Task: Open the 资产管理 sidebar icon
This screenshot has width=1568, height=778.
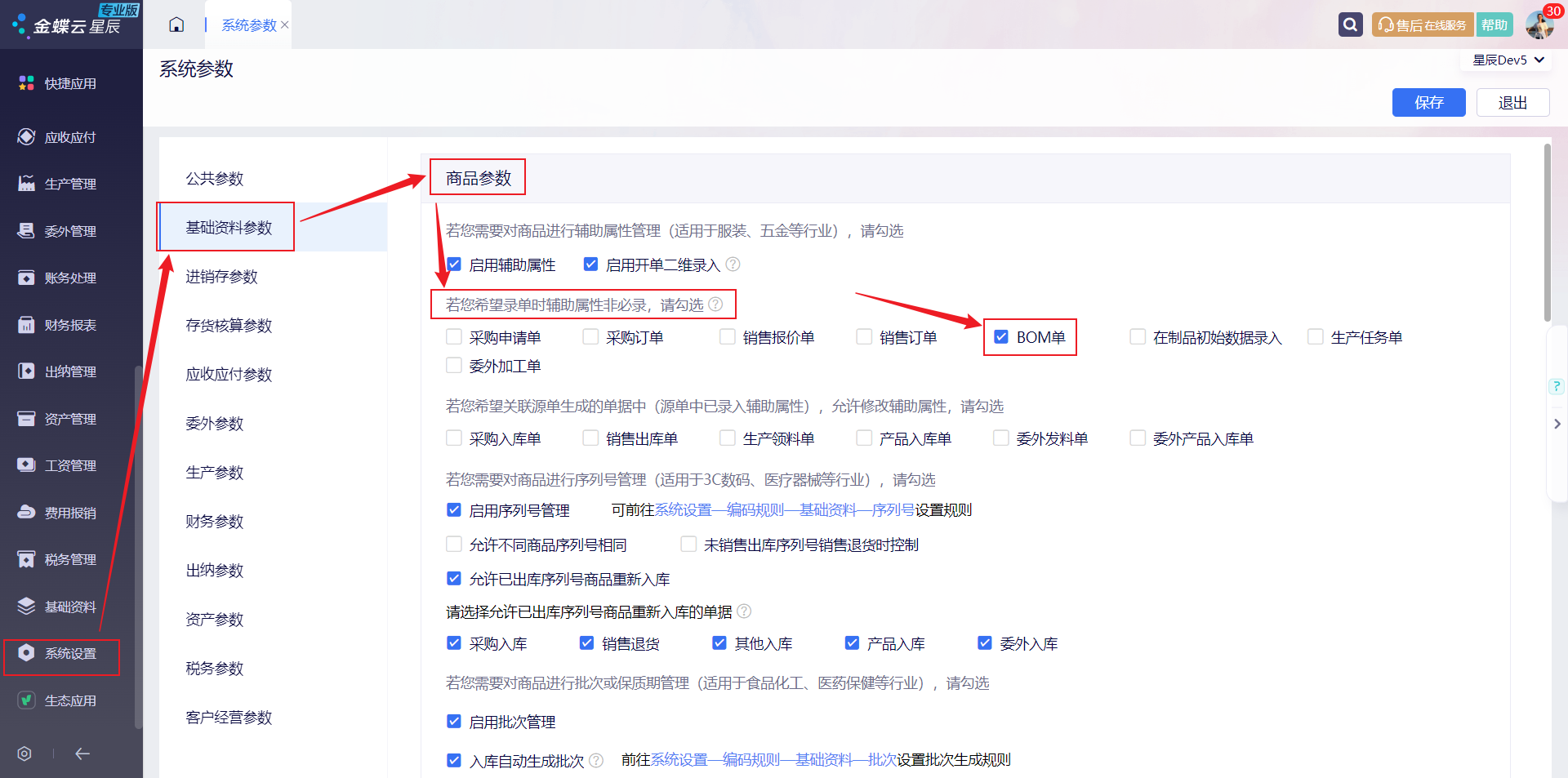Action: [x=26, y=419]
